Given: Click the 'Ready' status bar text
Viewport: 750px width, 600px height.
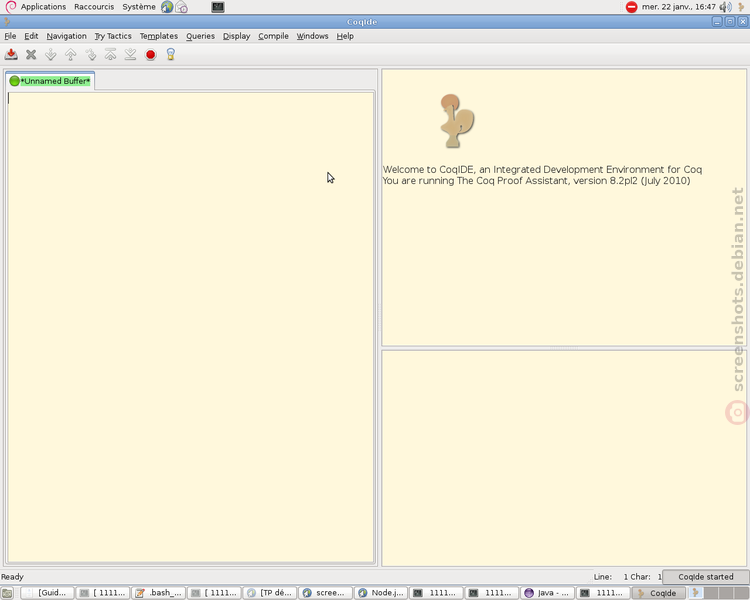Looking at the screenshot, I should click(x=12, y=577).
